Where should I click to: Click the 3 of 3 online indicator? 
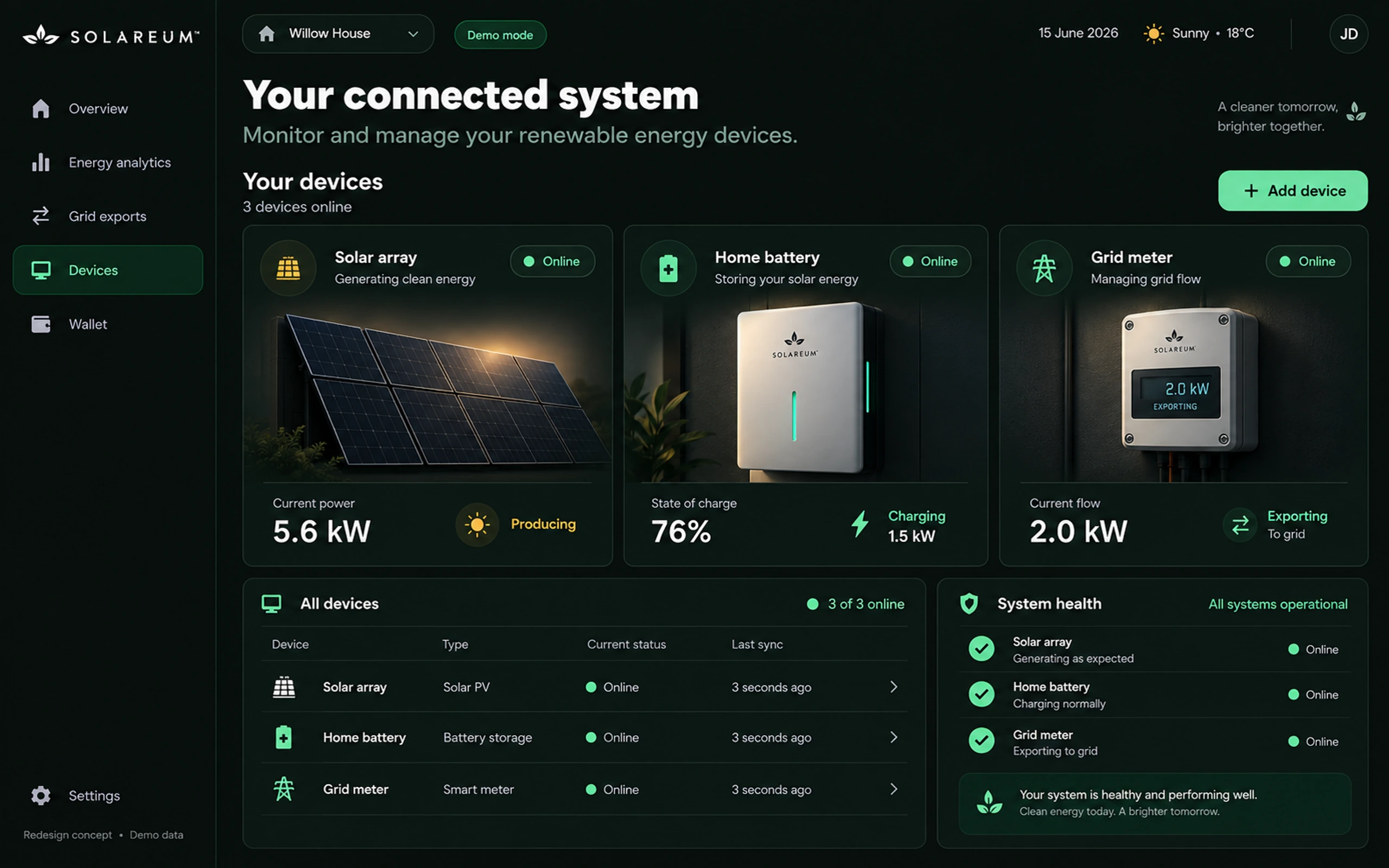pos(855,604)
